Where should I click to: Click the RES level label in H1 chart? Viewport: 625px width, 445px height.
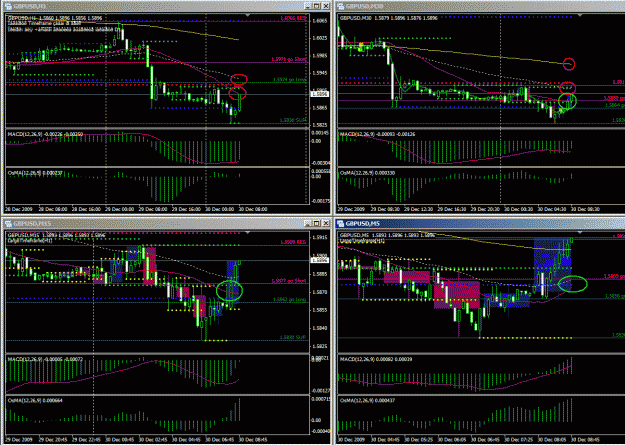[x=293, y=18]
